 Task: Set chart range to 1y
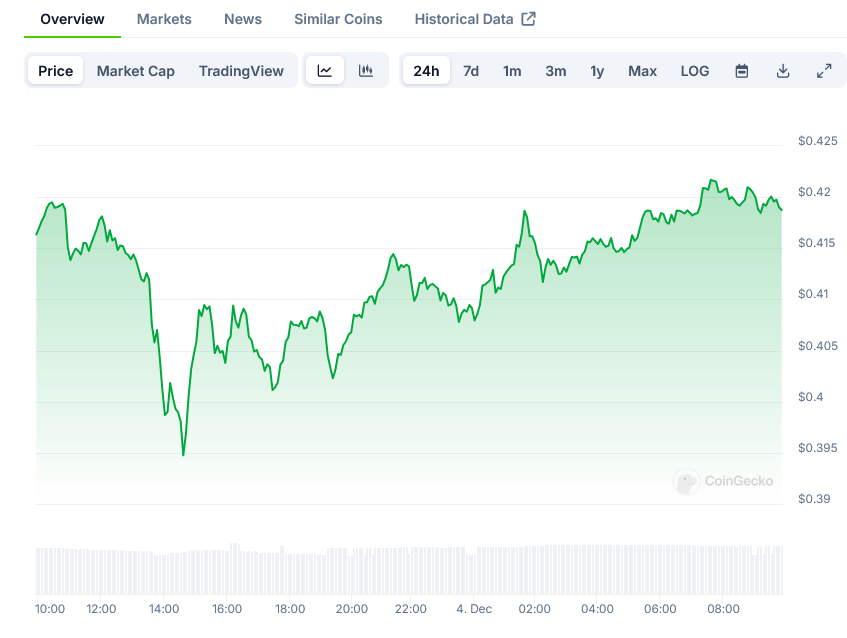pos(597,71)
